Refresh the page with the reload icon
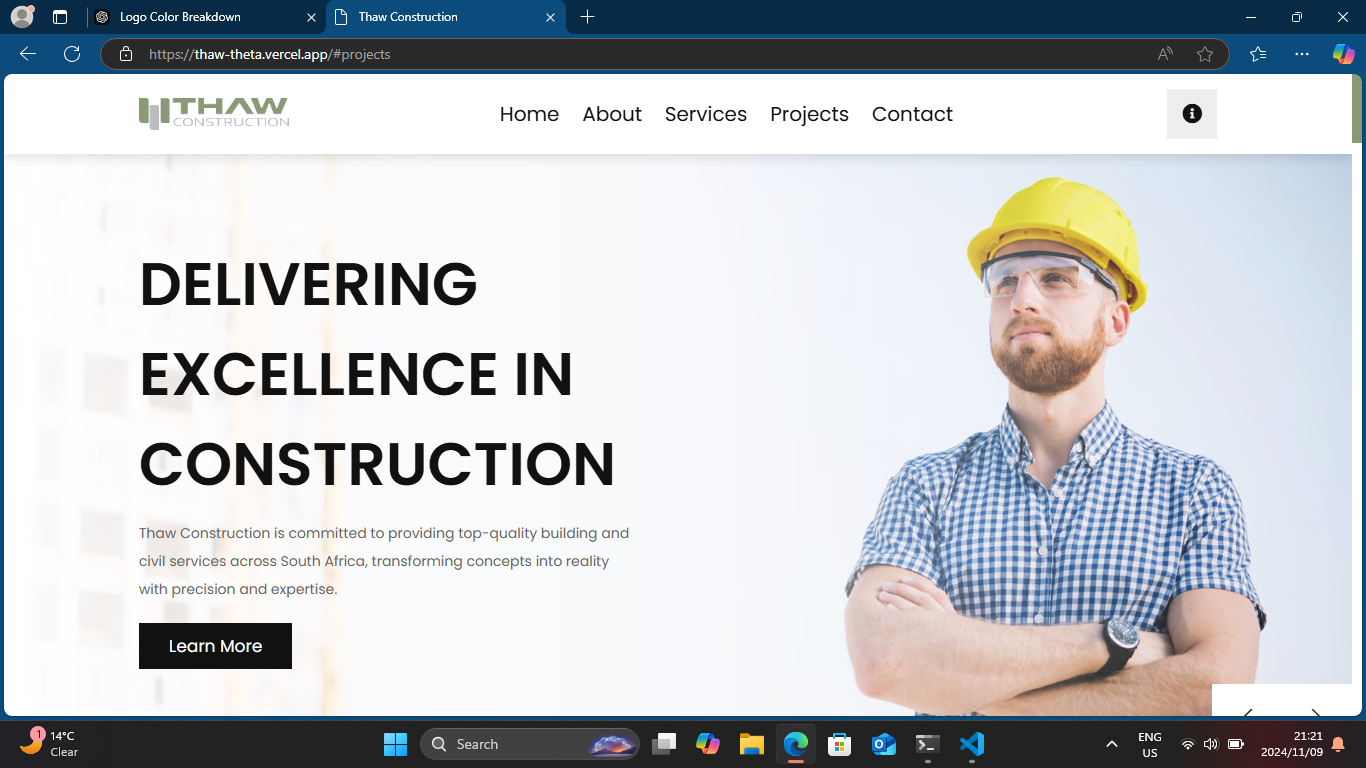This screenshot has height=768, width=1366. (x=72, y=54)
